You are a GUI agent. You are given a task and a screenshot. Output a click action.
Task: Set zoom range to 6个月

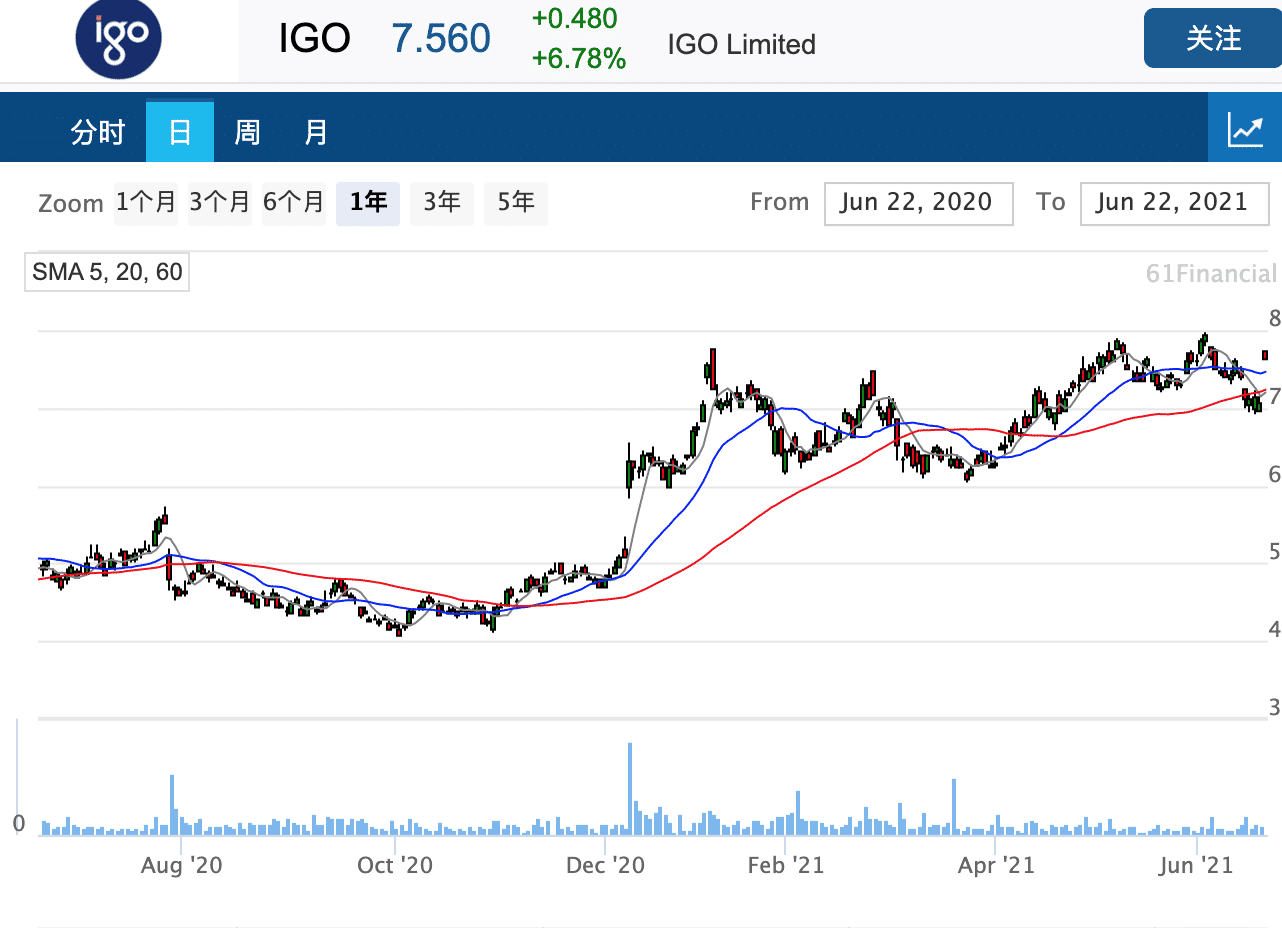coord(294,203)
